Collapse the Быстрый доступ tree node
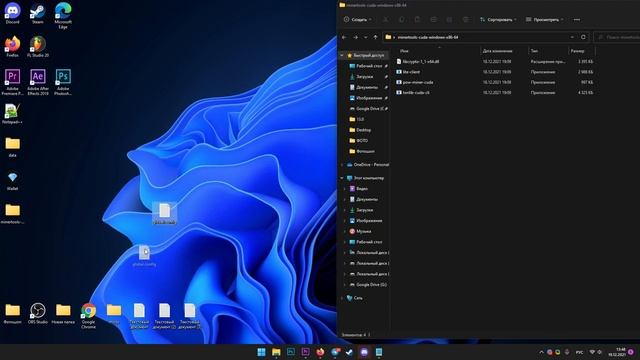Viewport: 640px width, 360px height. tap(342, 55)
